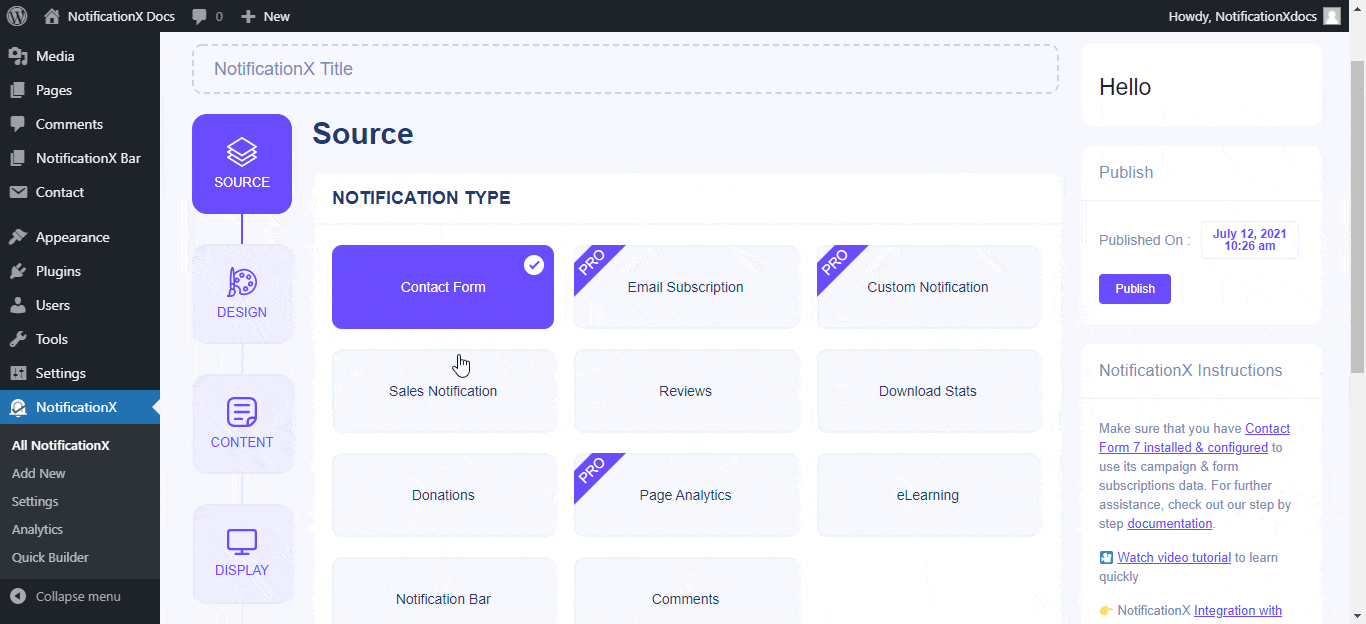Open Watch video tutorial link
1366x624 pixels.
1174,558
